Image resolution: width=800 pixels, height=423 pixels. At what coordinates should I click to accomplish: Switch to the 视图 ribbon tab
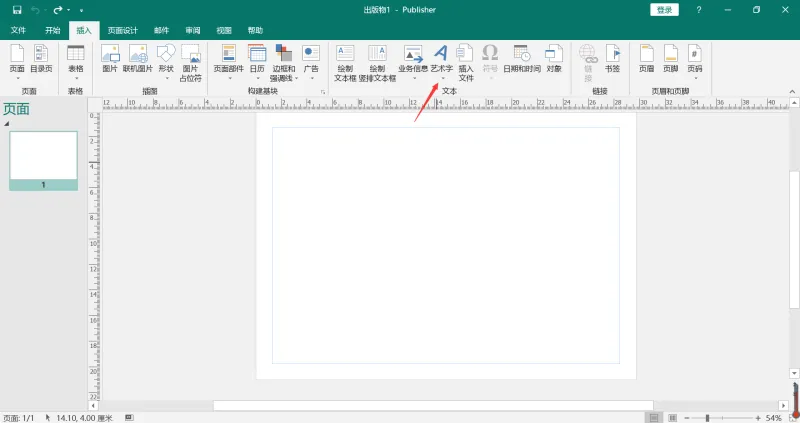pos(224,30)
